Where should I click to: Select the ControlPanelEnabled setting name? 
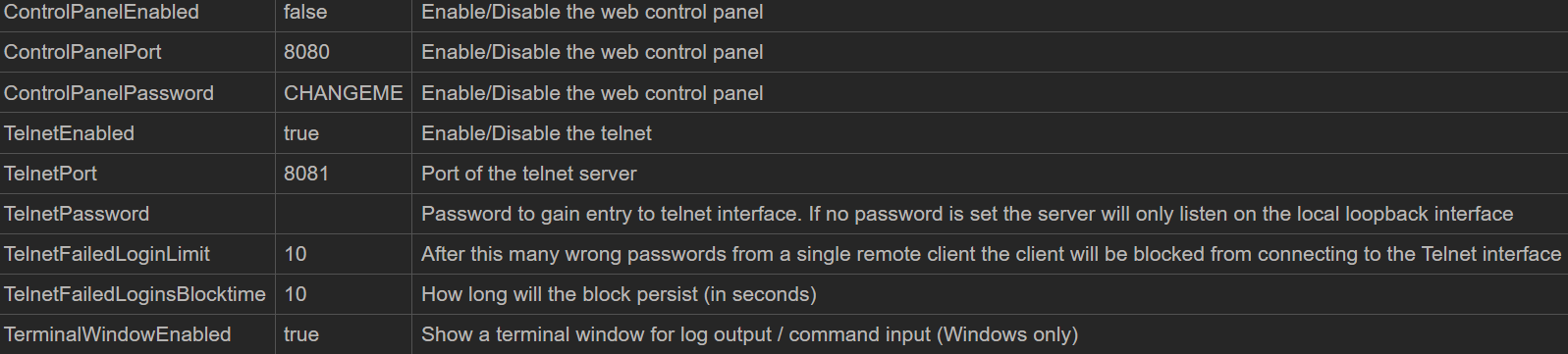101,13
